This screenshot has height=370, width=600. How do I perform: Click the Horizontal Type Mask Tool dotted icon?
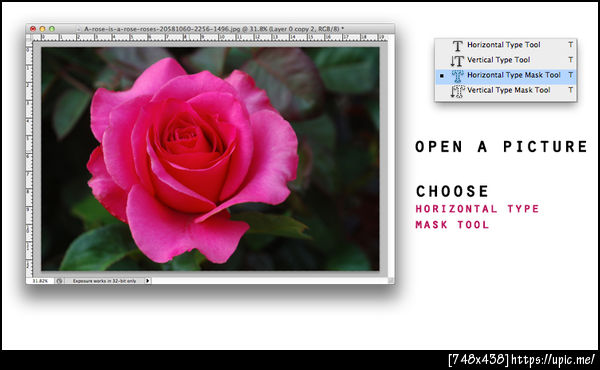point(457,76)
